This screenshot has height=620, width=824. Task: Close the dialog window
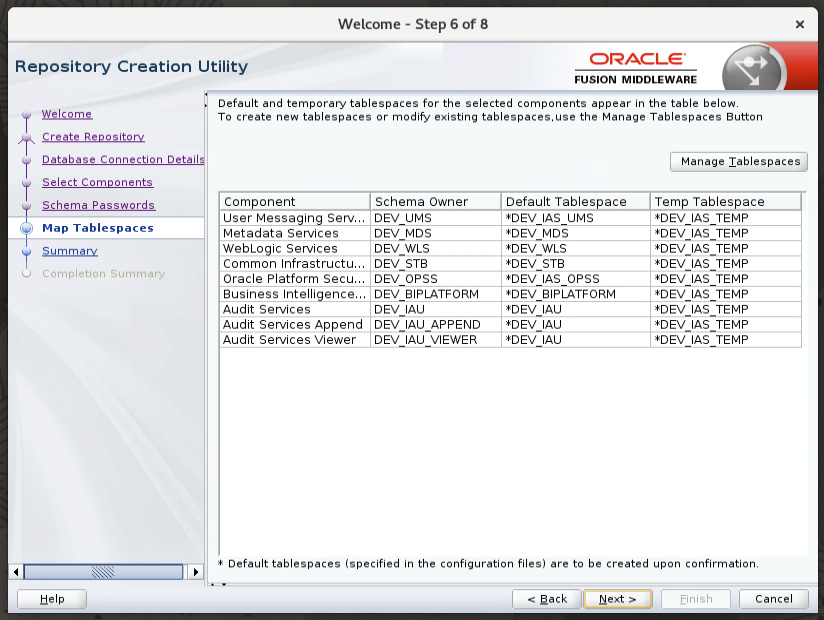click(x=800, y=24)
